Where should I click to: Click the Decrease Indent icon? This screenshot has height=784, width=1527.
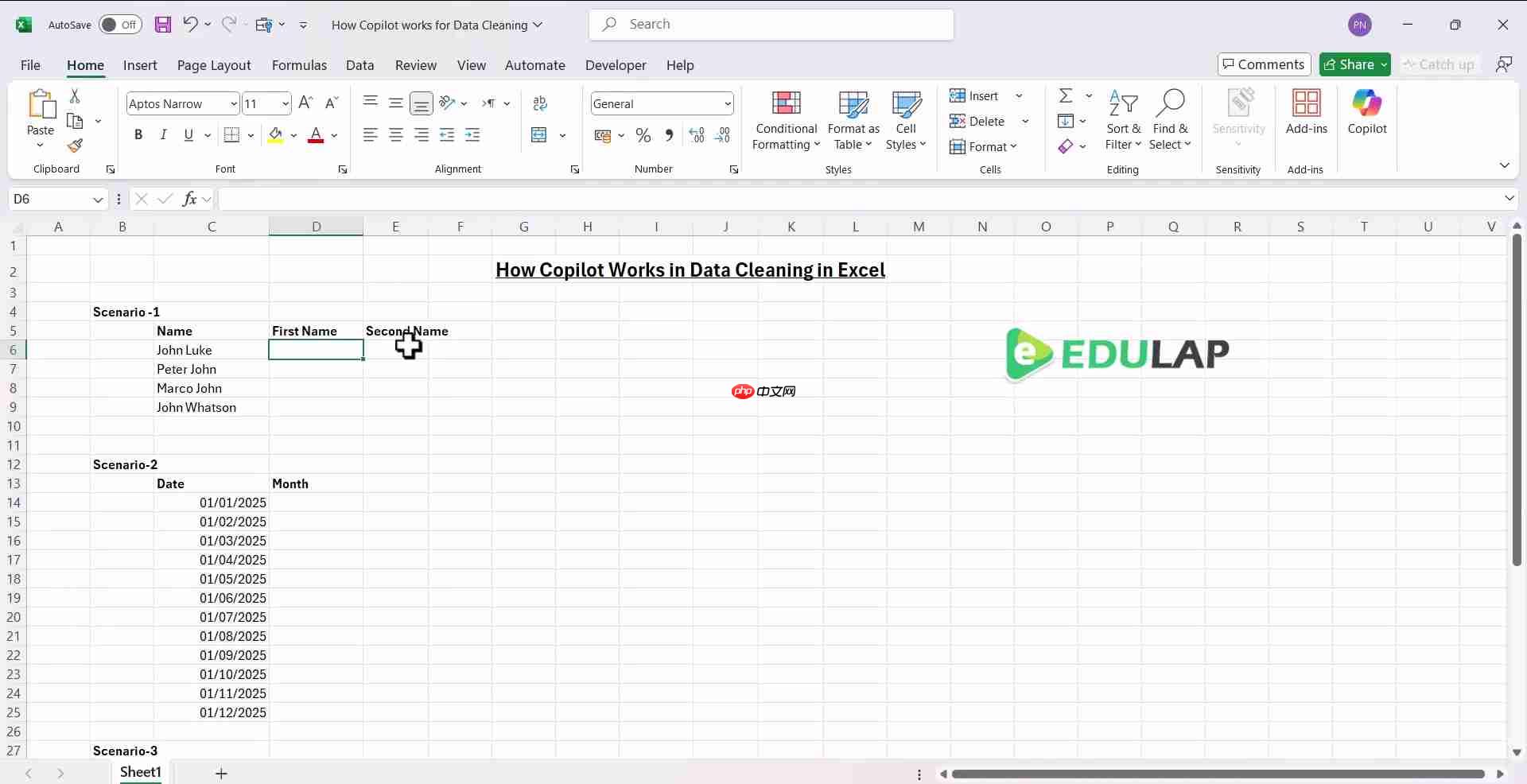(x=447, y=135)
